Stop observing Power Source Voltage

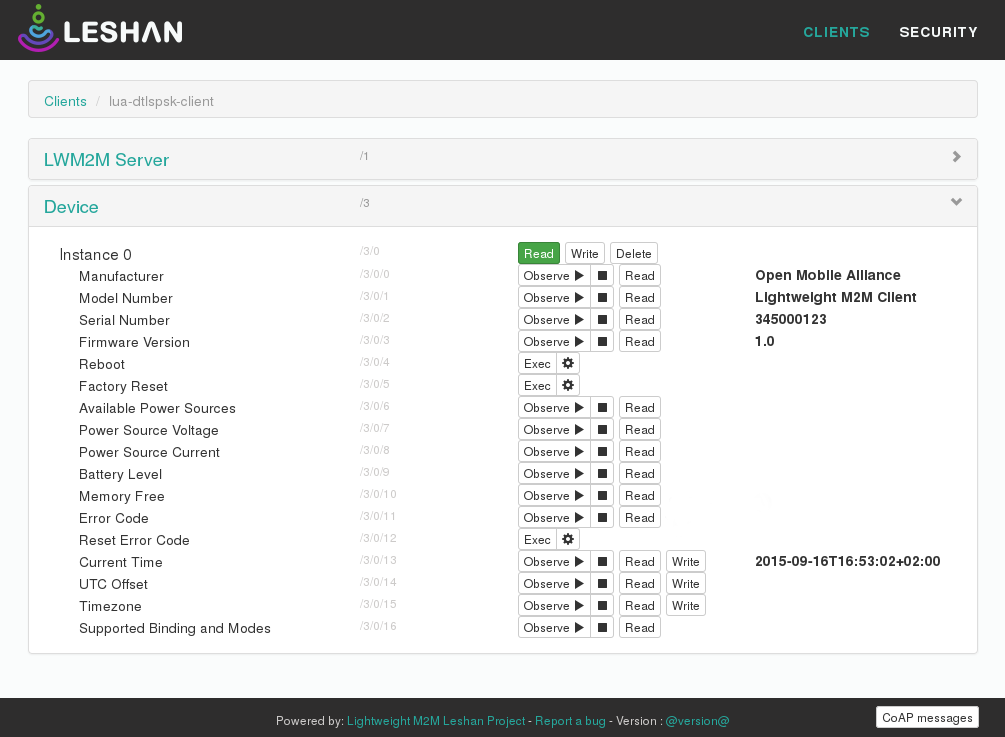click(x=602, y=429)
